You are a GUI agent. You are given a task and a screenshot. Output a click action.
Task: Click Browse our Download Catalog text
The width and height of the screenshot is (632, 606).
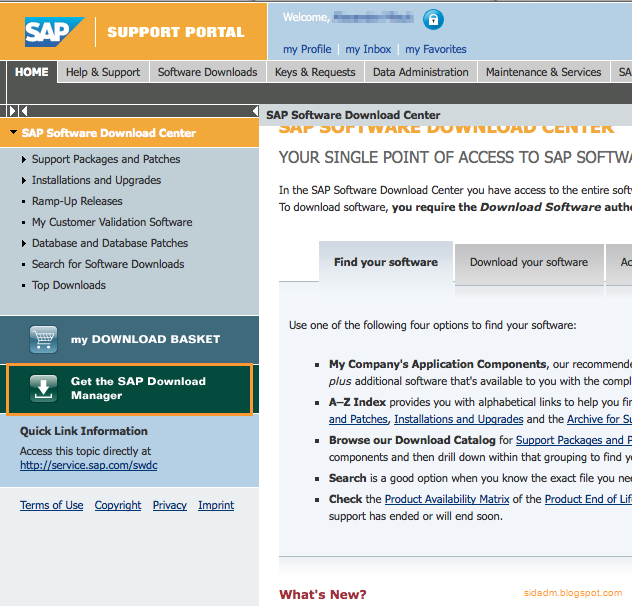(412, 440)
